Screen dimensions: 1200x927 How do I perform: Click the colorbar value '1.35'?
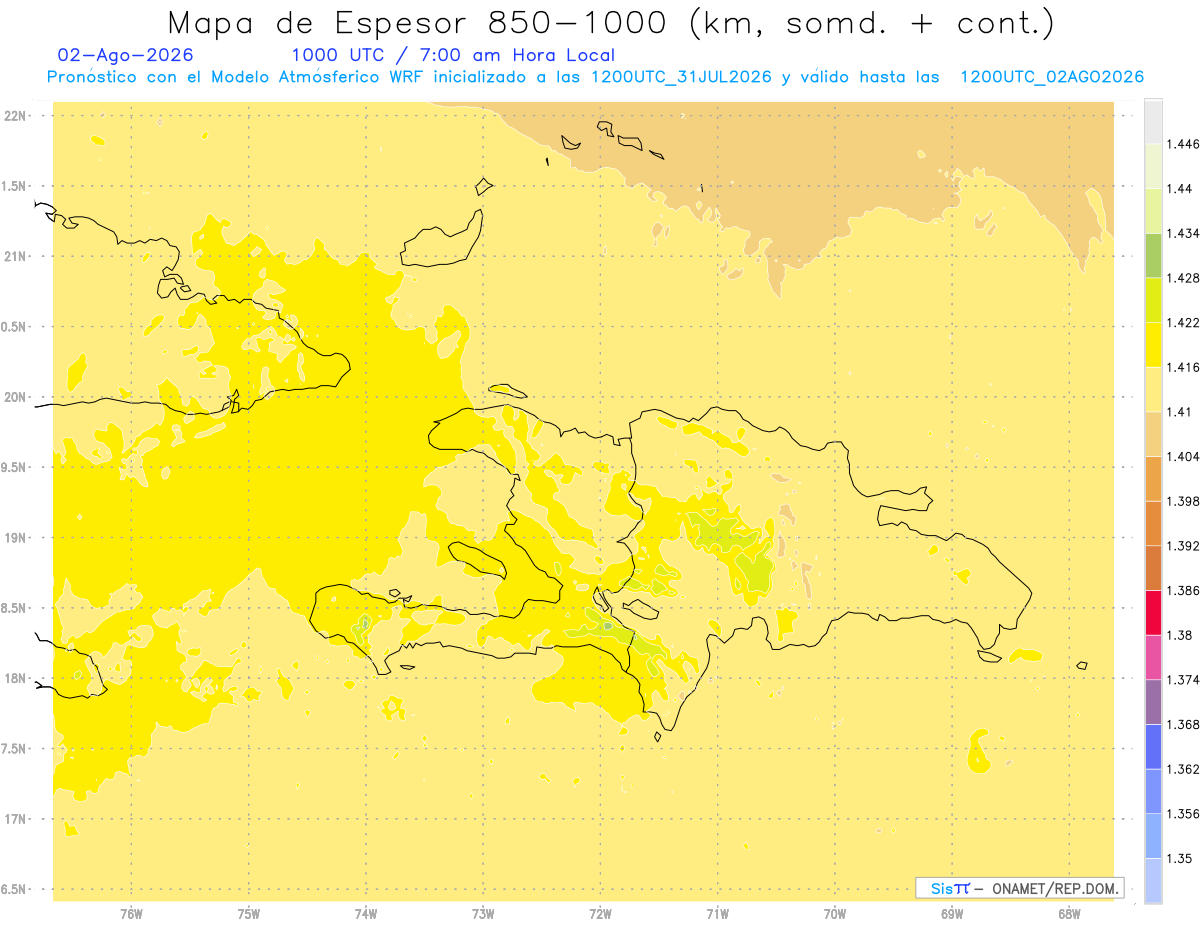(x=1181, y=858)
